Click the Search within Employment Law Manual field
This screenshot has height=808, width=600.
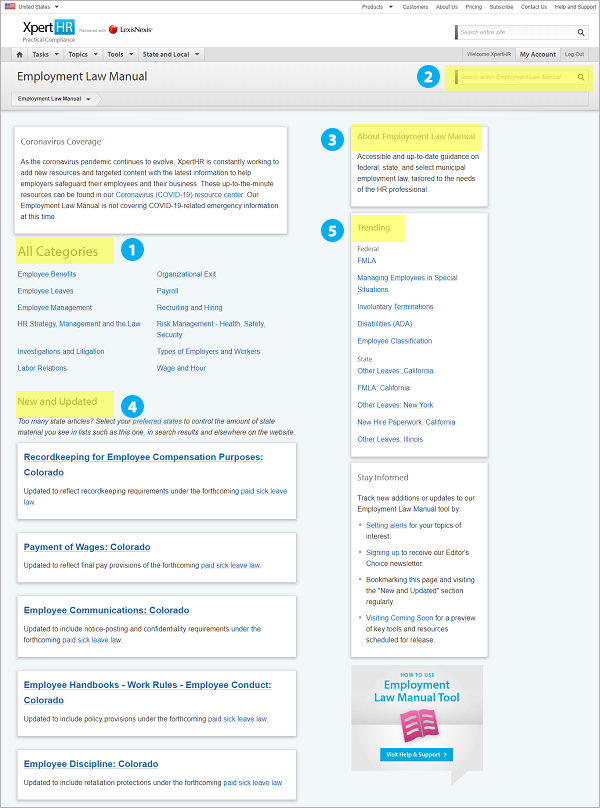coord(515,77)
